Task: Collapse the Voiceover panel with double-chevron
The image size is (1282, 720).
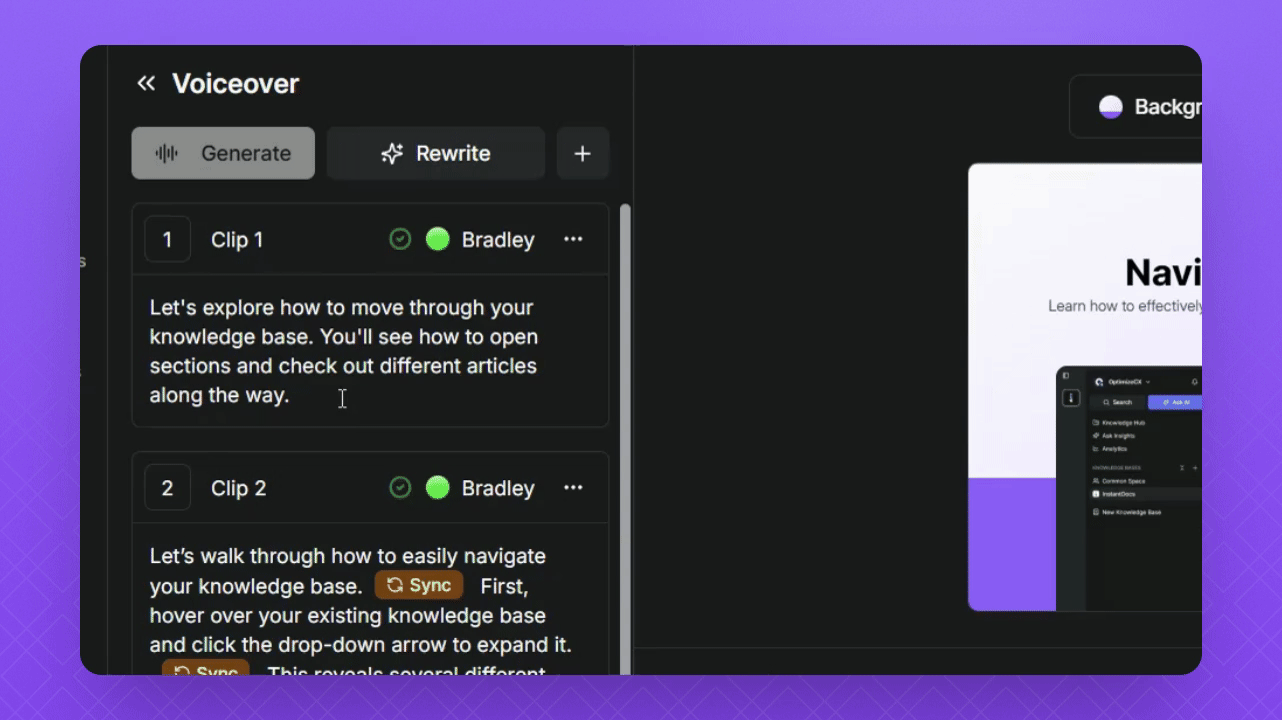Action: coord(146,83)
